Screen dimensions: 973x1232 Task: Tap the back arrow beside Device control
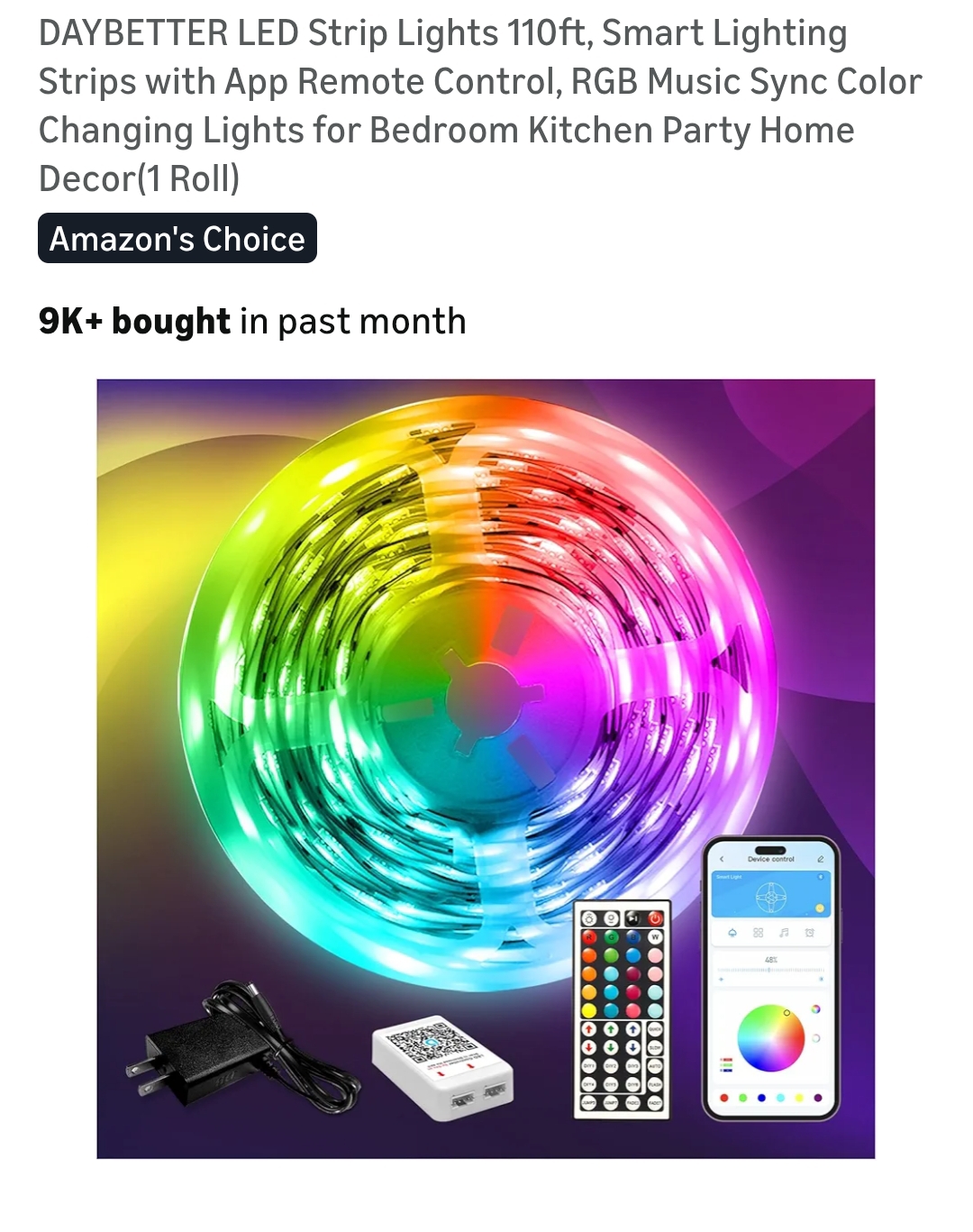click(722, 859)
